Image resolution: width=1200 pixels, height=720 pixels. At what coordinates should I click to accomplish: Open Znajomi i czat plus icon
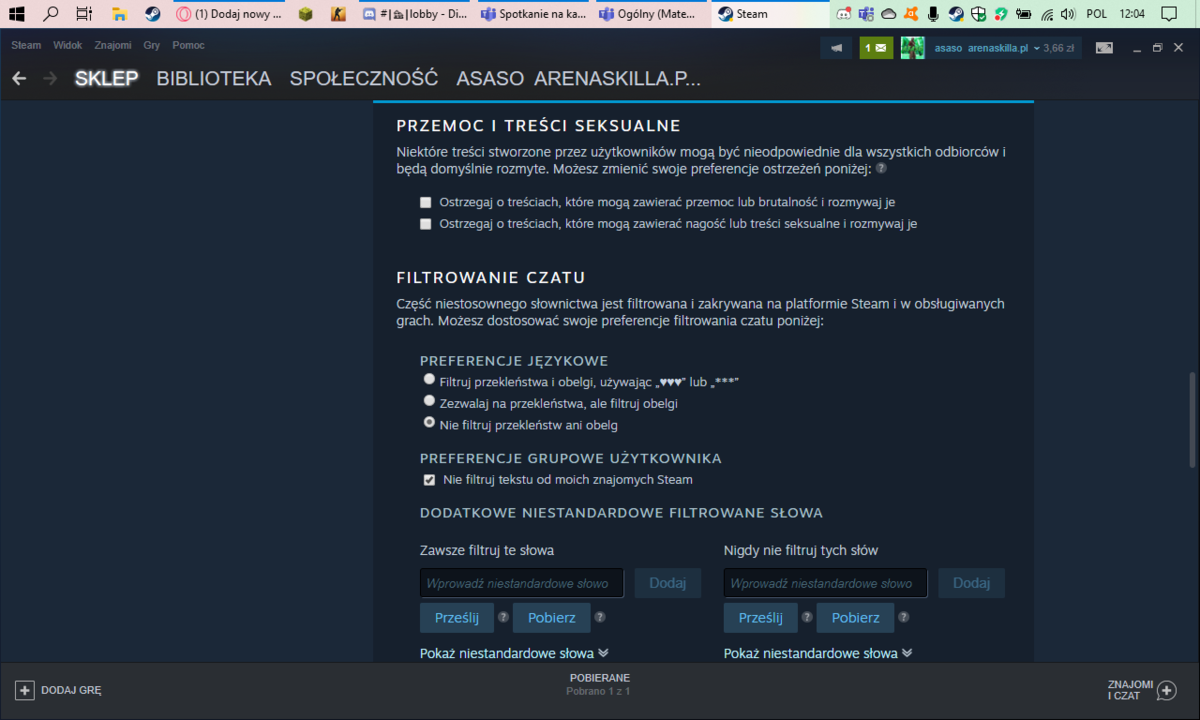pyautogui.click(x=1166, y=690)
